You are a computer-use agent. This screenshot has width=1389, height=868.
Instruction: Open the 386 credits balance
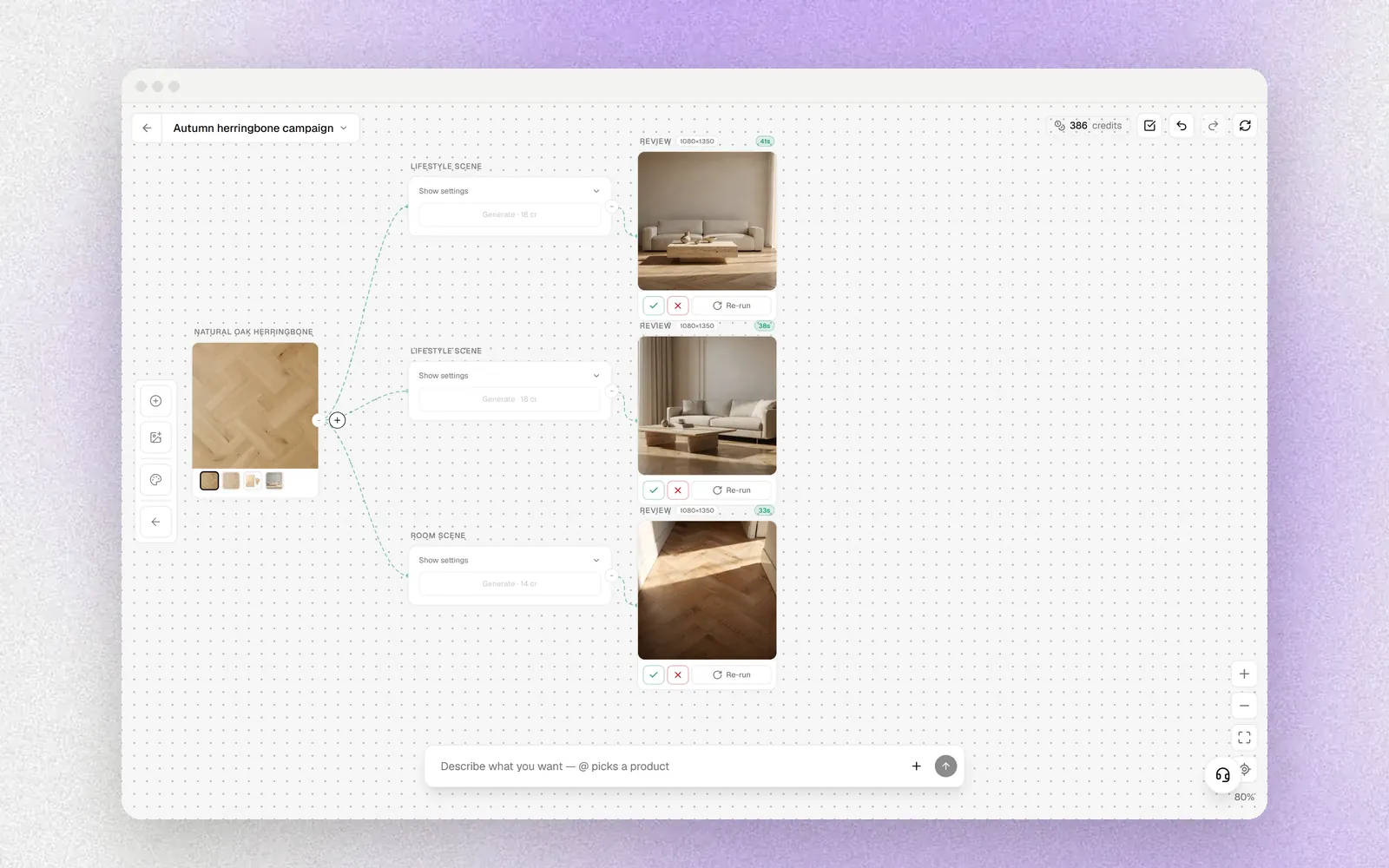tap(1088, 126)
